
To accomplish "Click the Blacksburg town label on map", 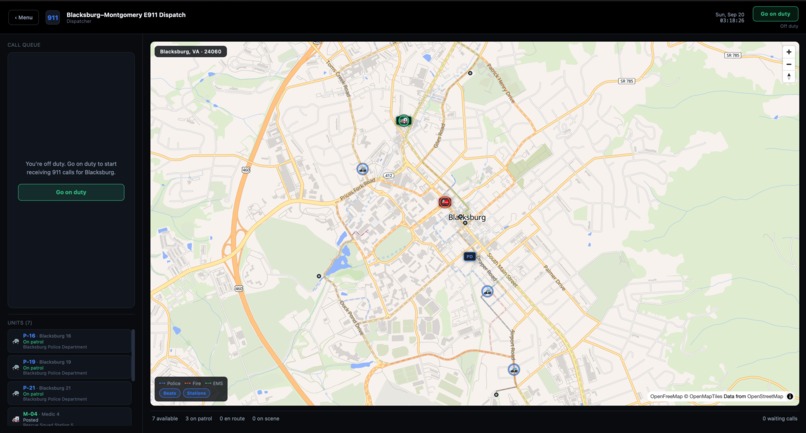I will (467, 217).
